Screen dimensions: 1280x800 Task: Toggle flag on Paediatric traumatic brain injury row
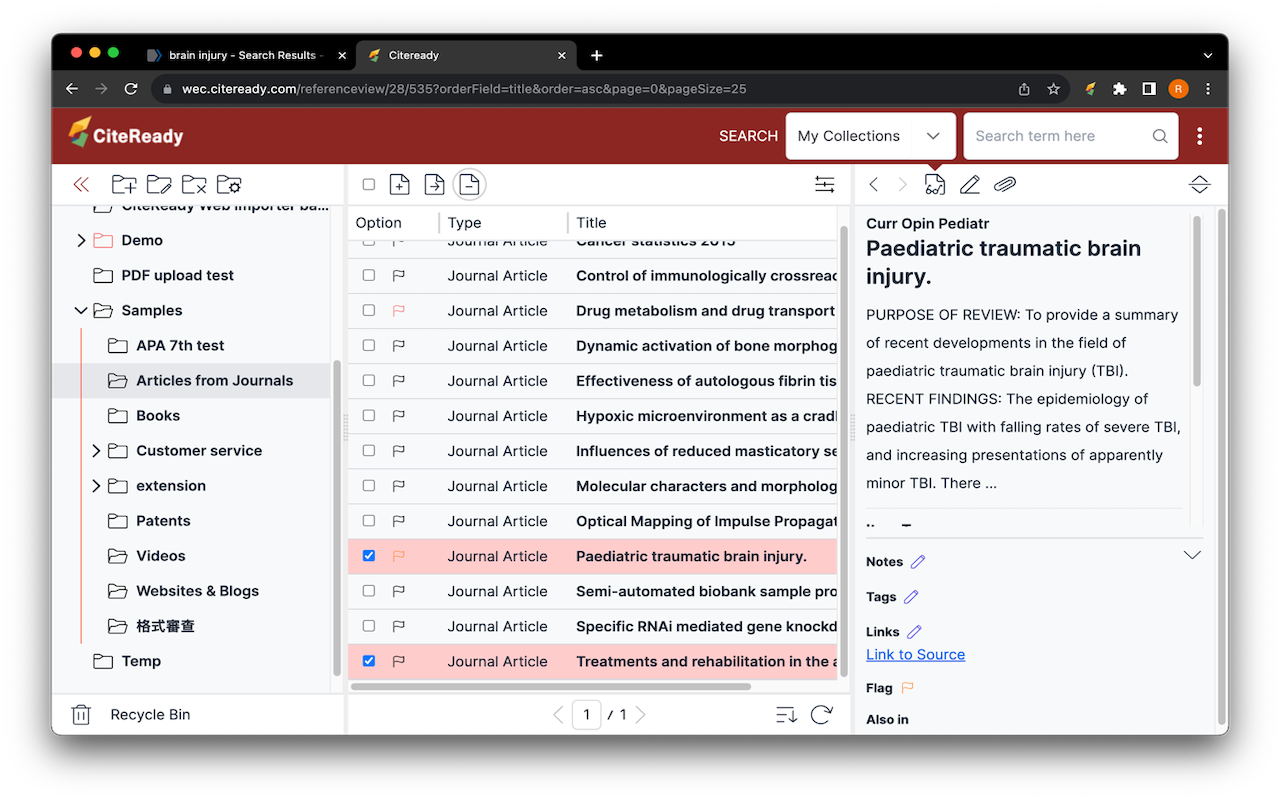398,556
